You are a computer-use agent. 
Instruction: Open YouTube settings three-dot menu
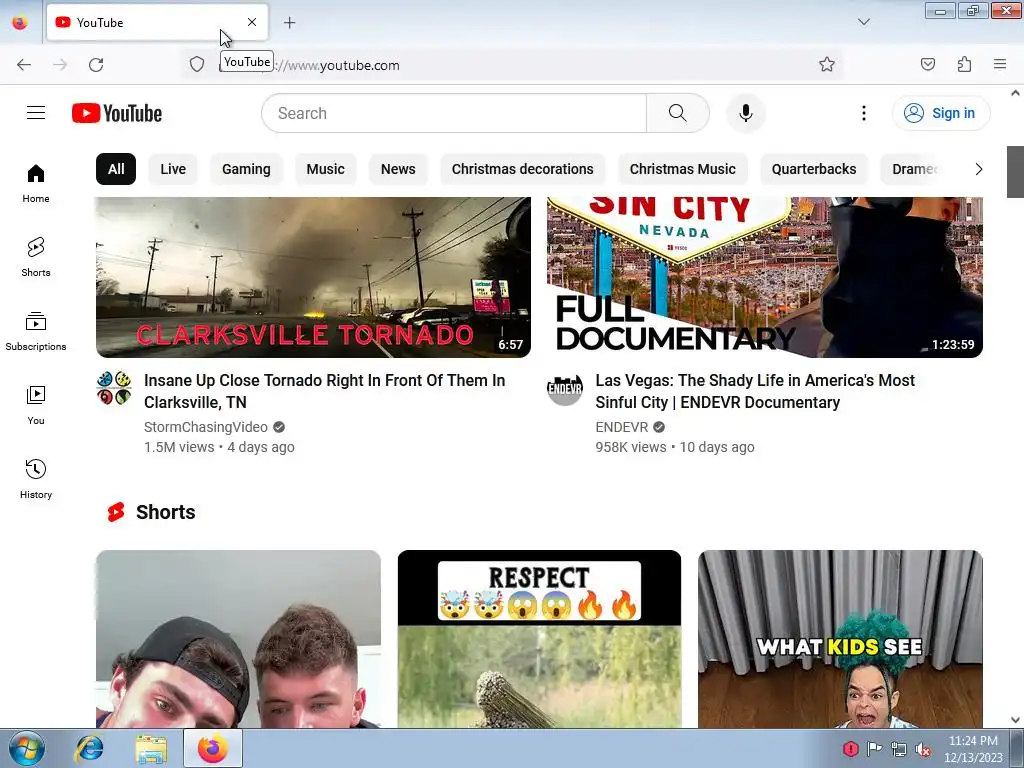point(863,113)
